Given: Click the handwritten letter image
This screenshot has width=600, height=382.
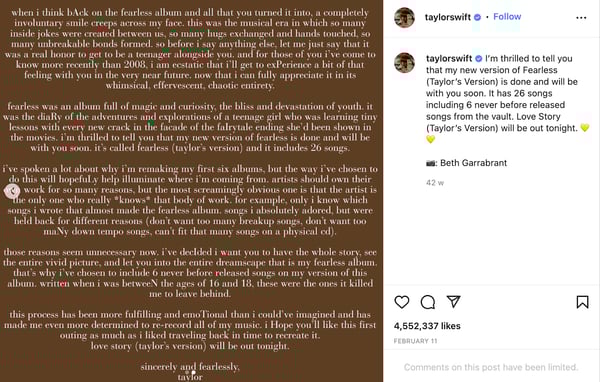Looking at the screenshot, I should [191, 191].
